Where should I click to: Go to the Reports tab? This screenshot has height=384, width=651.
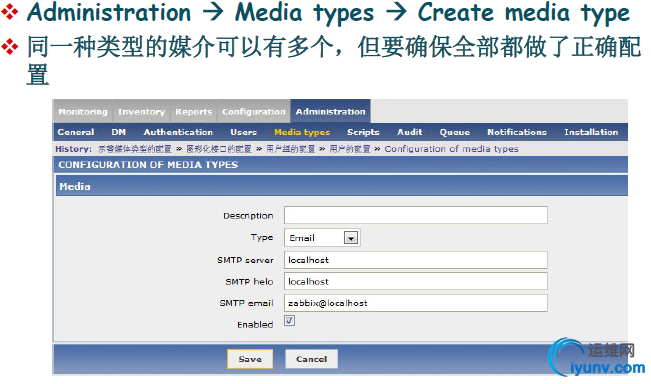[x=193, y=112]
